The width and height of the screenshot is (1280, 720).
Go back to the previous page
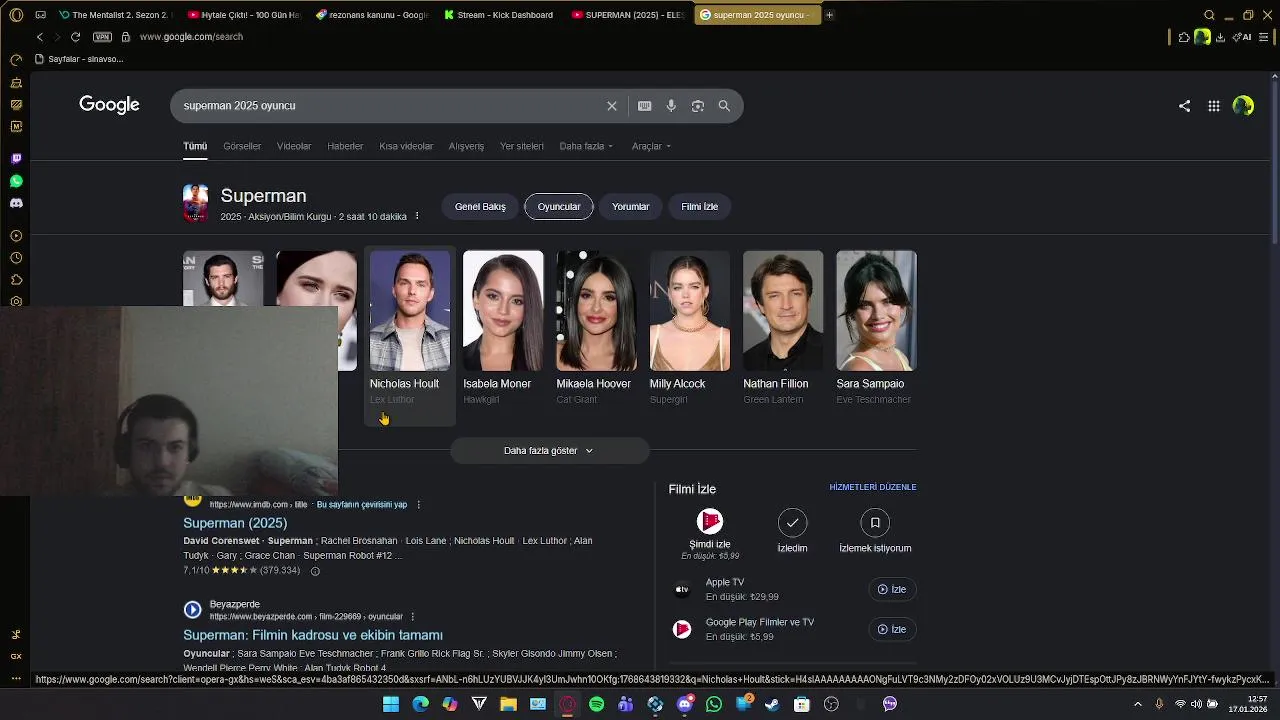[x=40, y=37]
